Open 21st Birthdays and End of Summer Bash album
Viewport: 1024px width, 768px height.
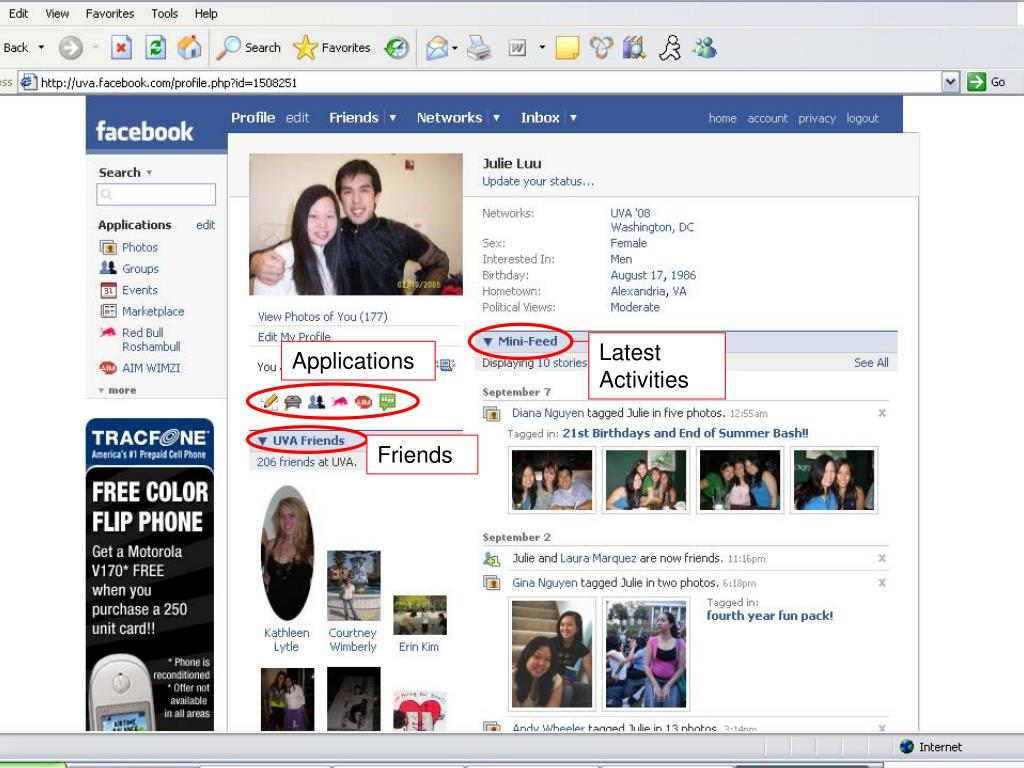(686, 433)
